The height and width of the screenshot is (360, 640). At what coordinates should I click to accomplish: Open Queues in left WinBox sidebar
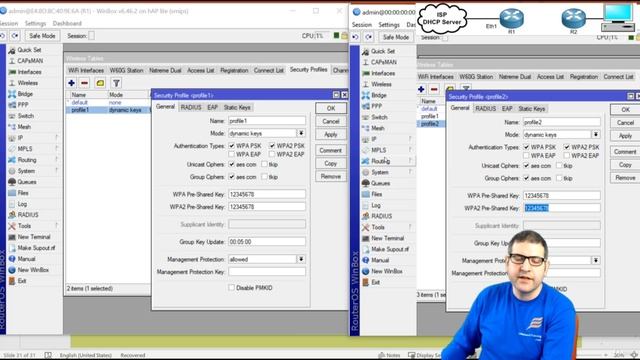click(27, 182)
